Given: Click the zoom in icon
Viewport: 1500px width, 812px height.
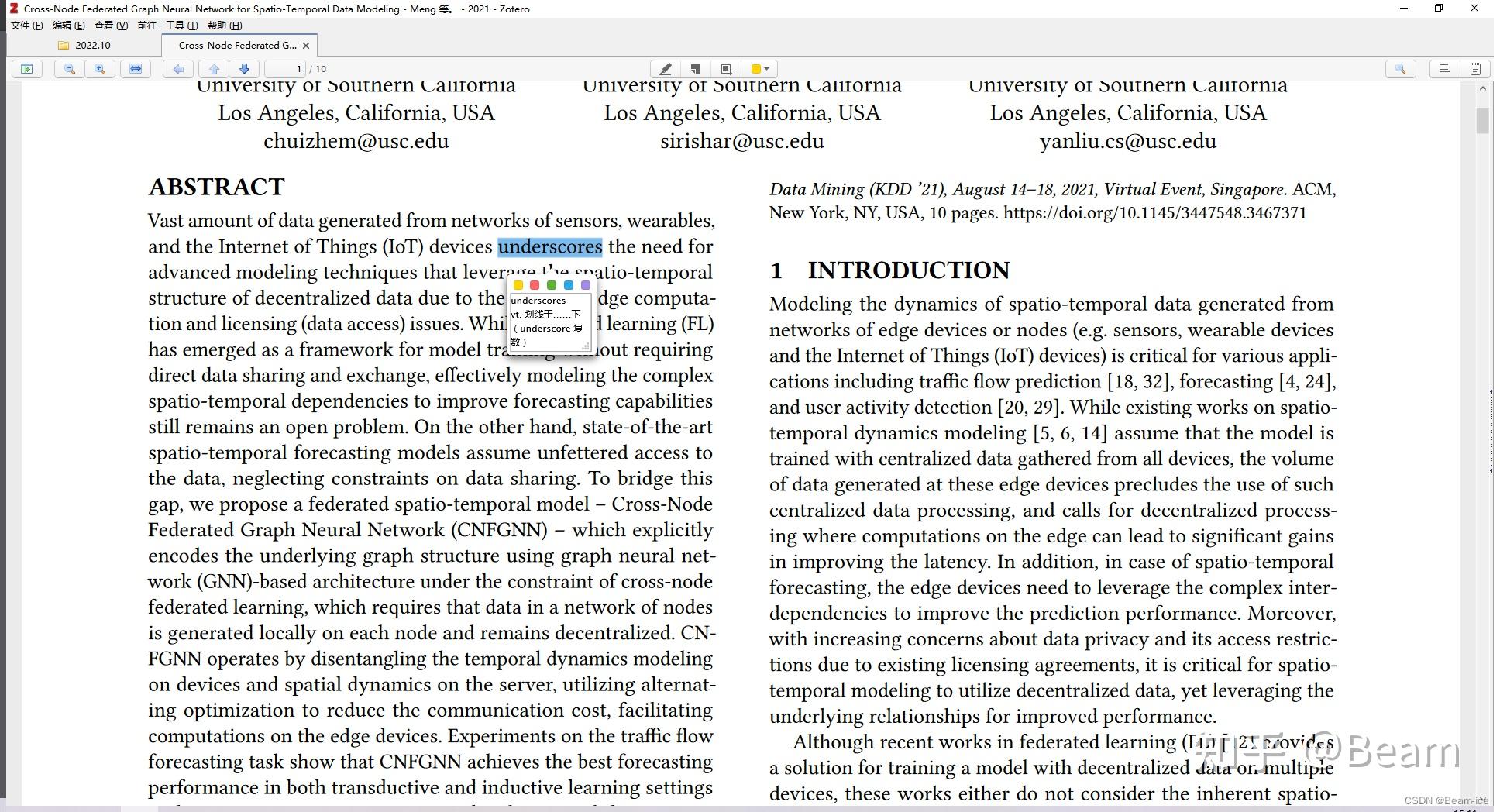Looking at the screenshot, I should 100,69.
